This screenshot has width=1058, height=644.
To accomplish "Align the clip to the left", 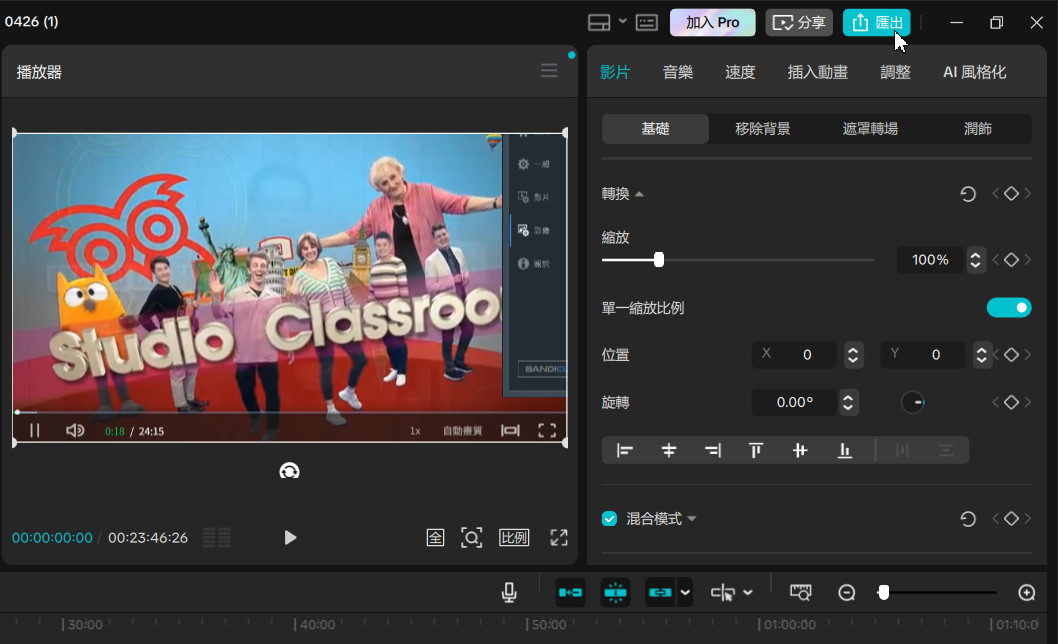I will coord(625,450).
